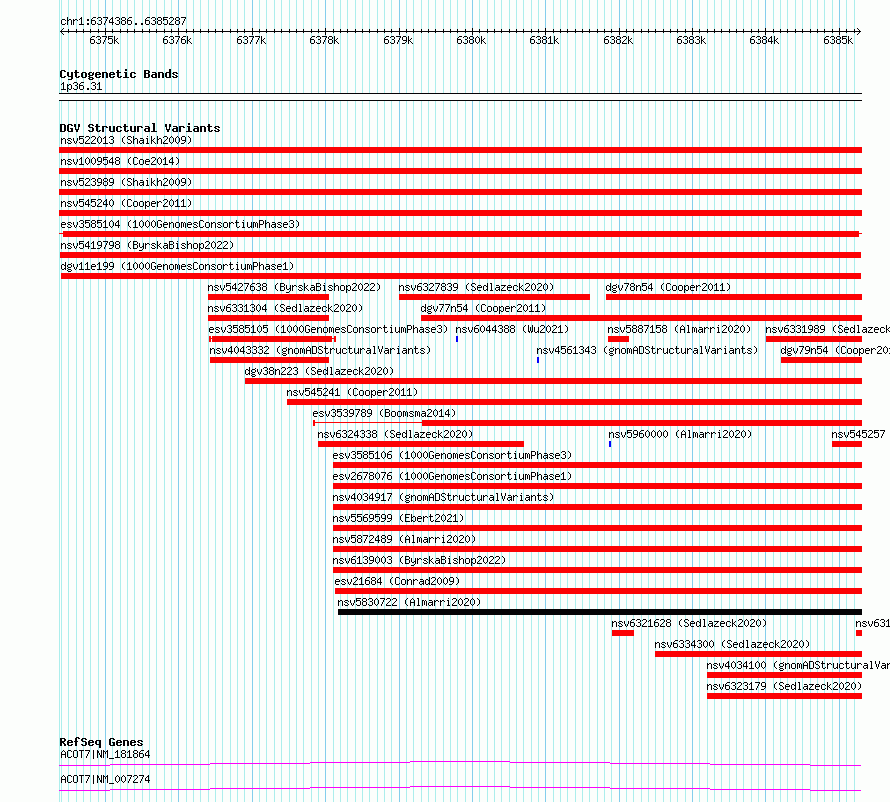Select the 1p36.31 band label
890x802 pixels.
tap(81, 86)
